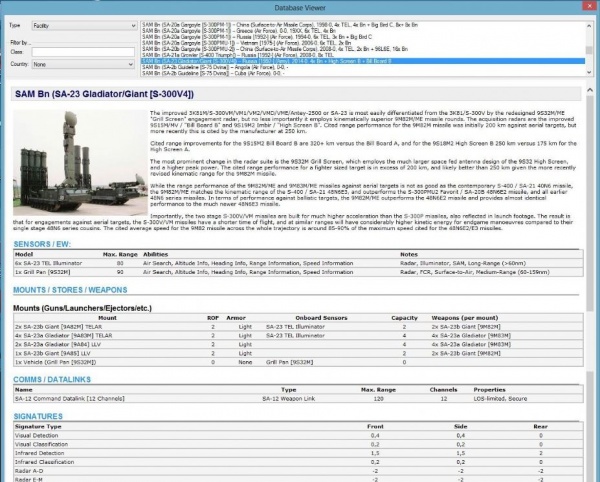Select SA-21a Growler [S-400 Triumf] Russia entry
Image resolution: width=600 pixels, height=482 pixels.
(x=250, y=54)
